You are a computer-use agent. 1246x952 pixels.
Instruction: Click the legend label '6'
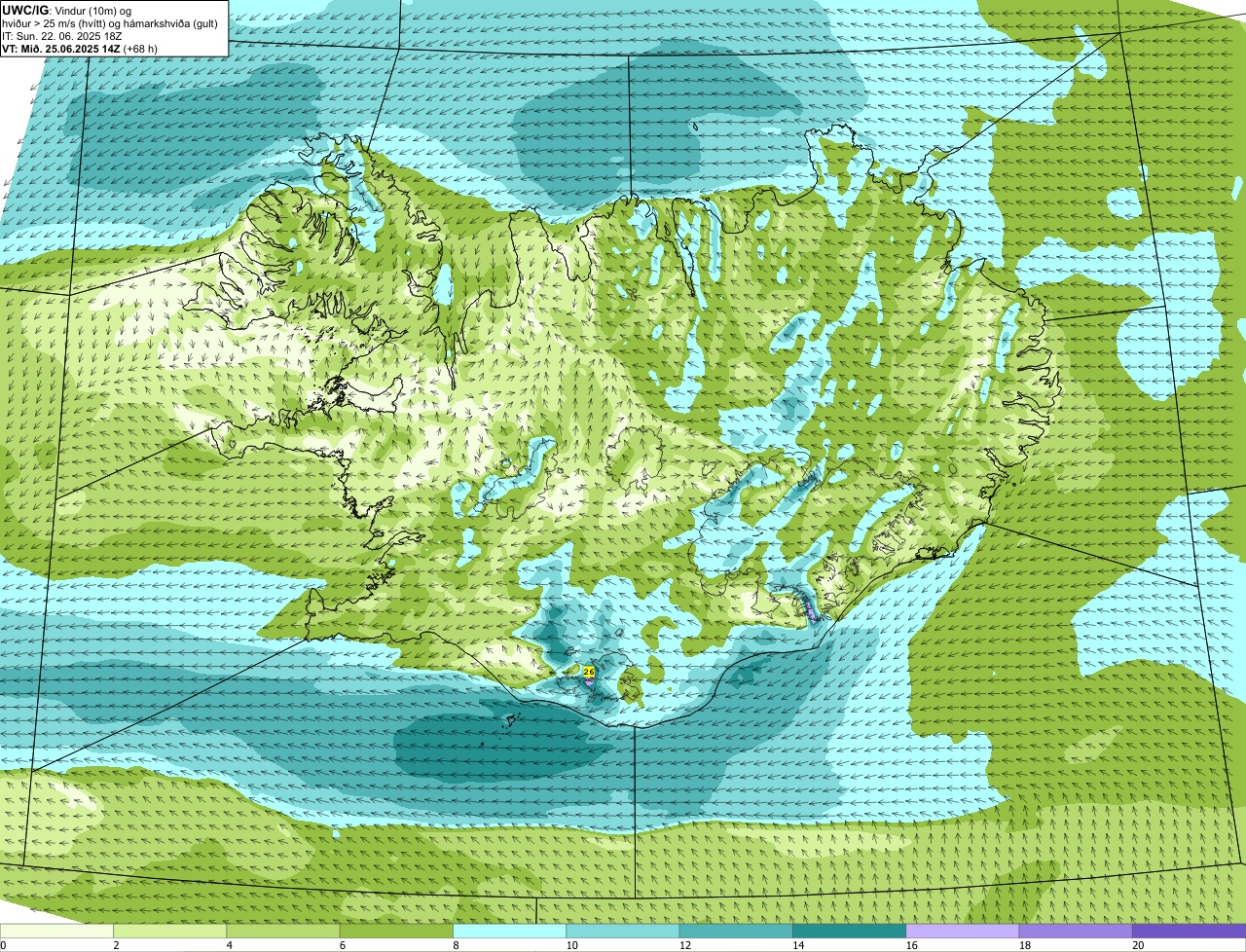342,945
